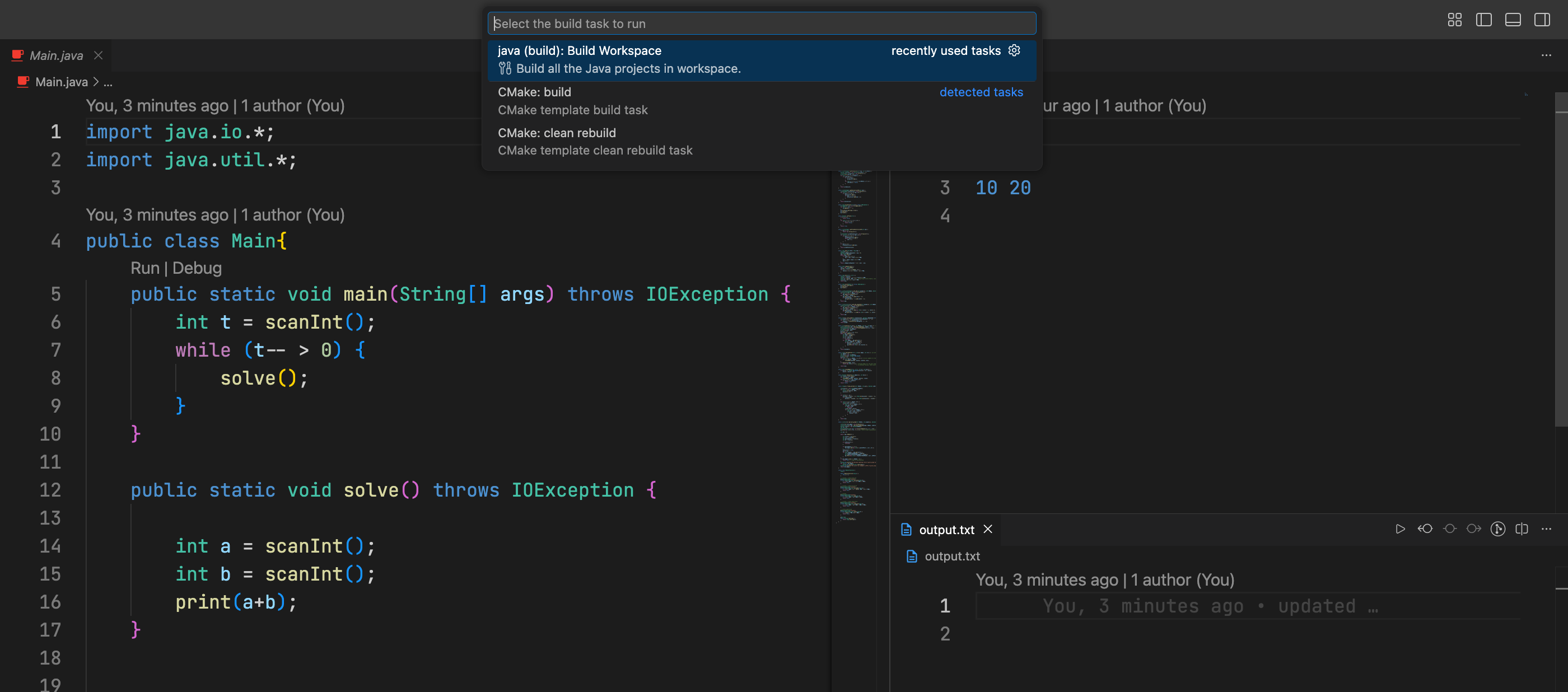The image size is (1568, 692).
Task: Open more actions menu in output.txt group
Action: (1546, 529)
